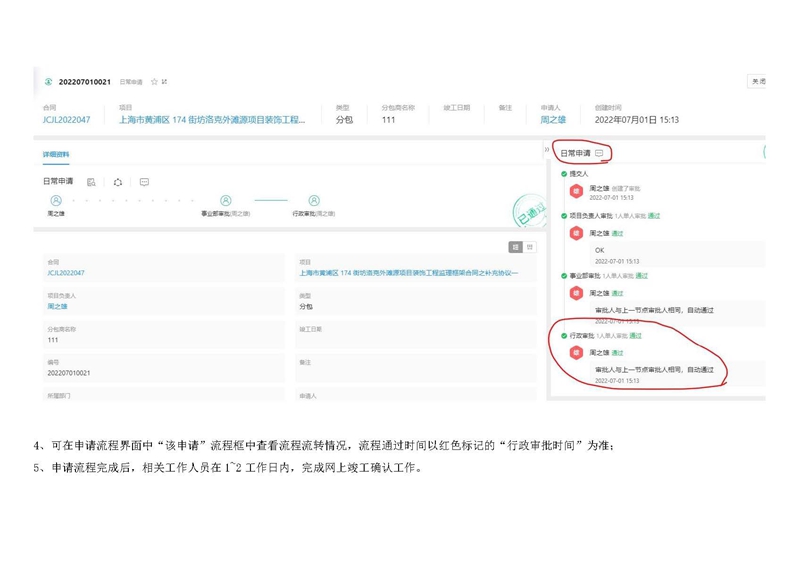Image resolution: width=800 pixels, height=566 pixels.
Task: Open contract link JCJL2022047 in the header
Action: [66, 120]
